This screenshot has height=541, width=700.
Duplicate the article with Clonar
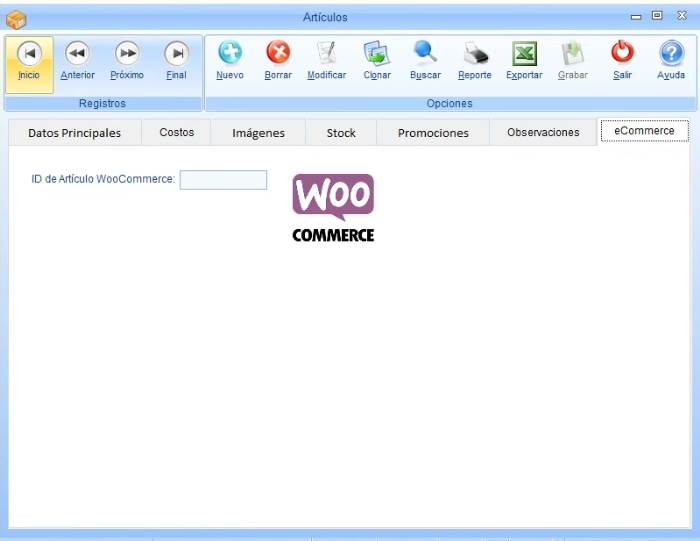tap(377, 61)
